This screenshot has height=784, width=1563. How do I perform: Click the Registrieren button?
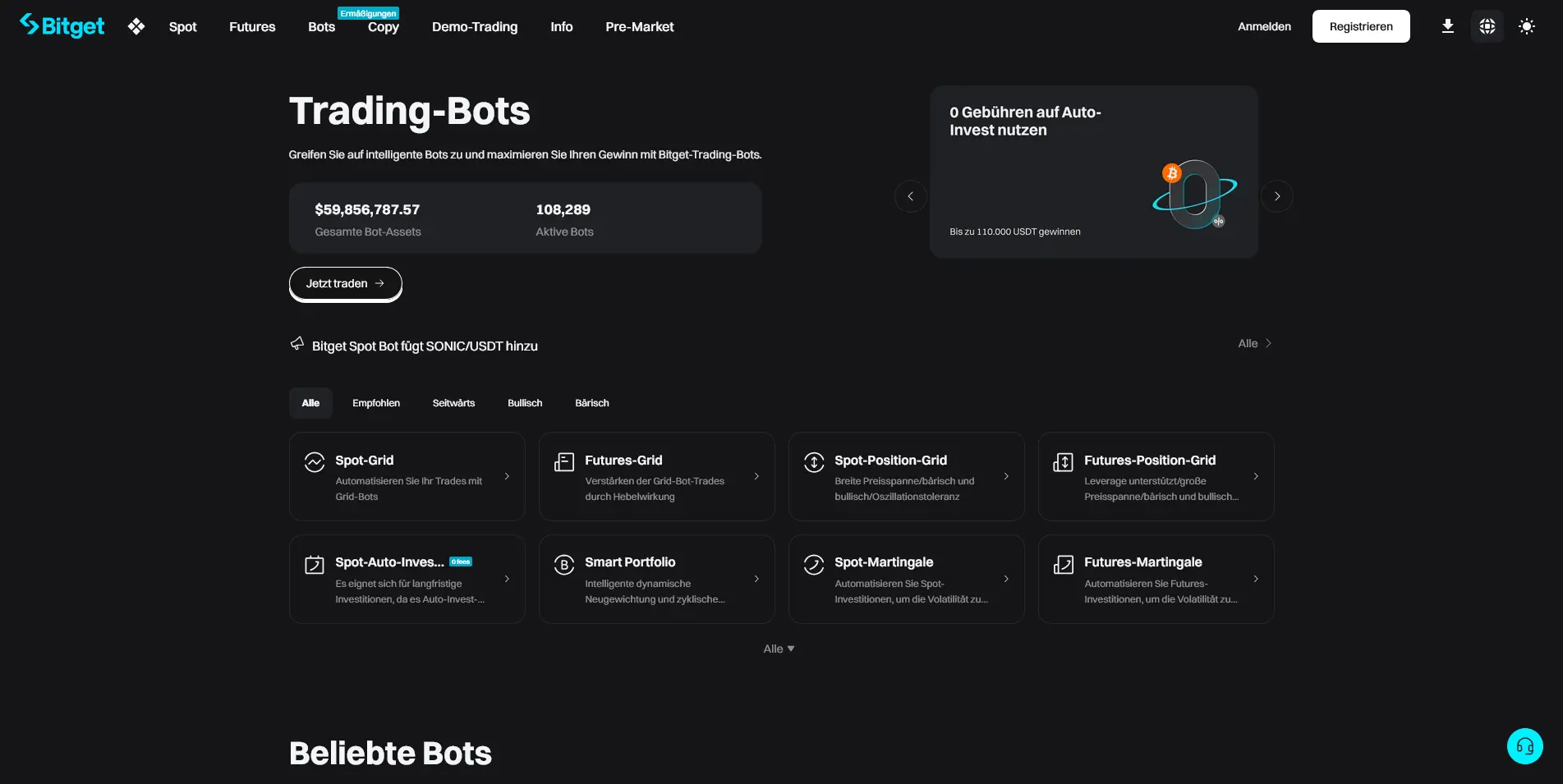coord(1361,26)
